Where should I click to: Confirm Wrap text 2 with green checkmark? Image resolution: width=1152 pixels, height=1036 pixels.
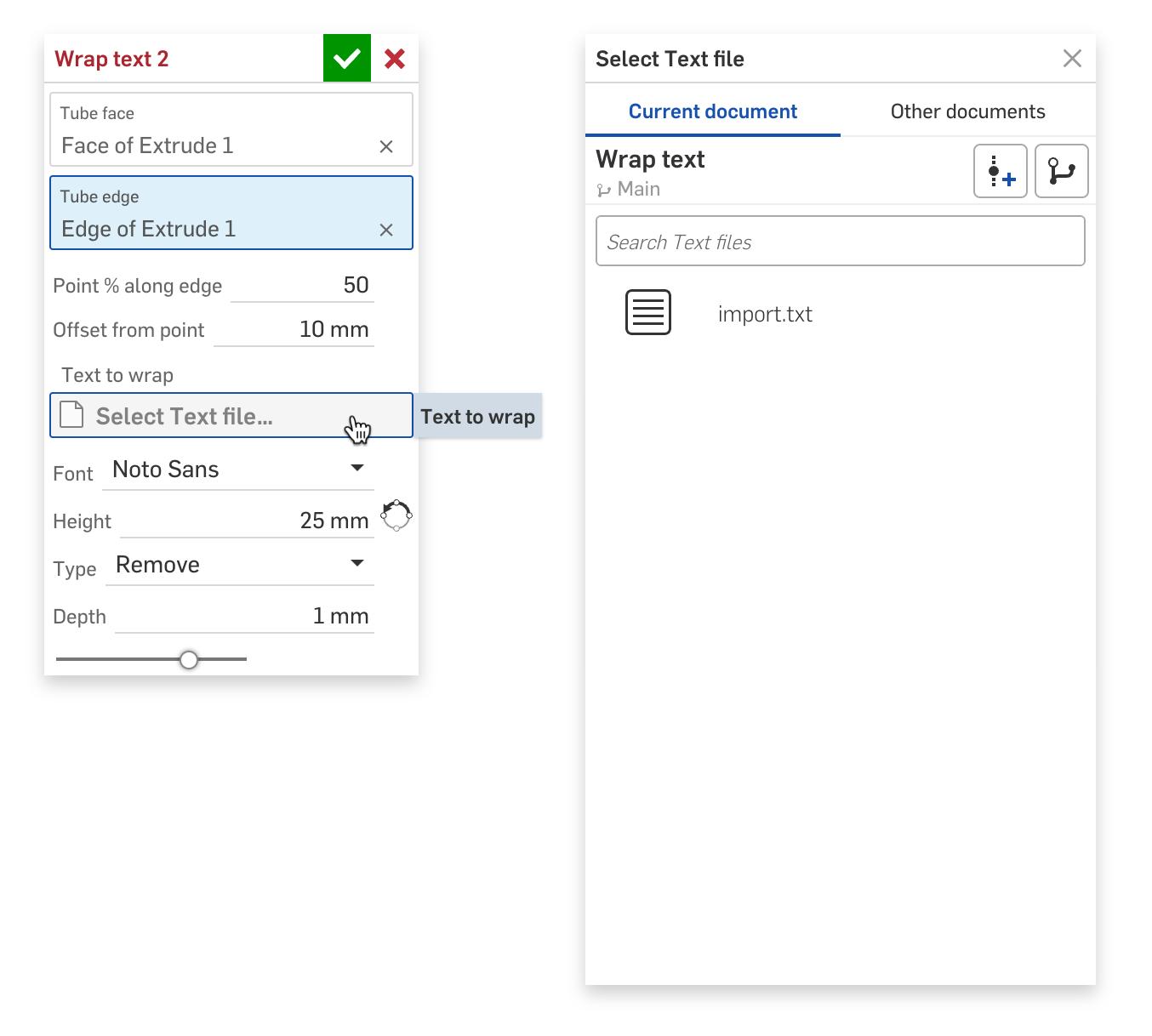coord(347,59)
